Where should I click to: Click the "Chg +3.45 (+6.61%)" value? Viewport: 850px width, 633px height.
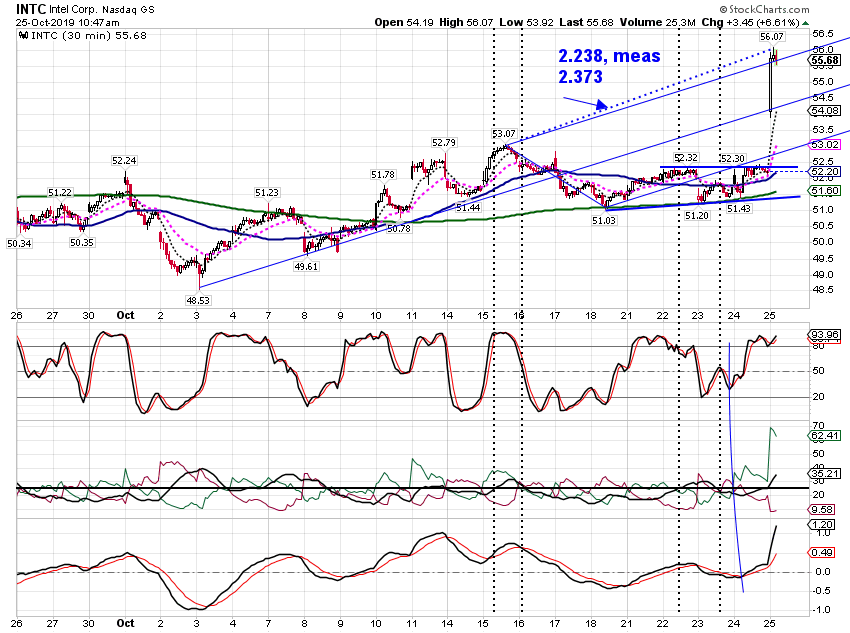pyautogui.click(x=750, y=22)
